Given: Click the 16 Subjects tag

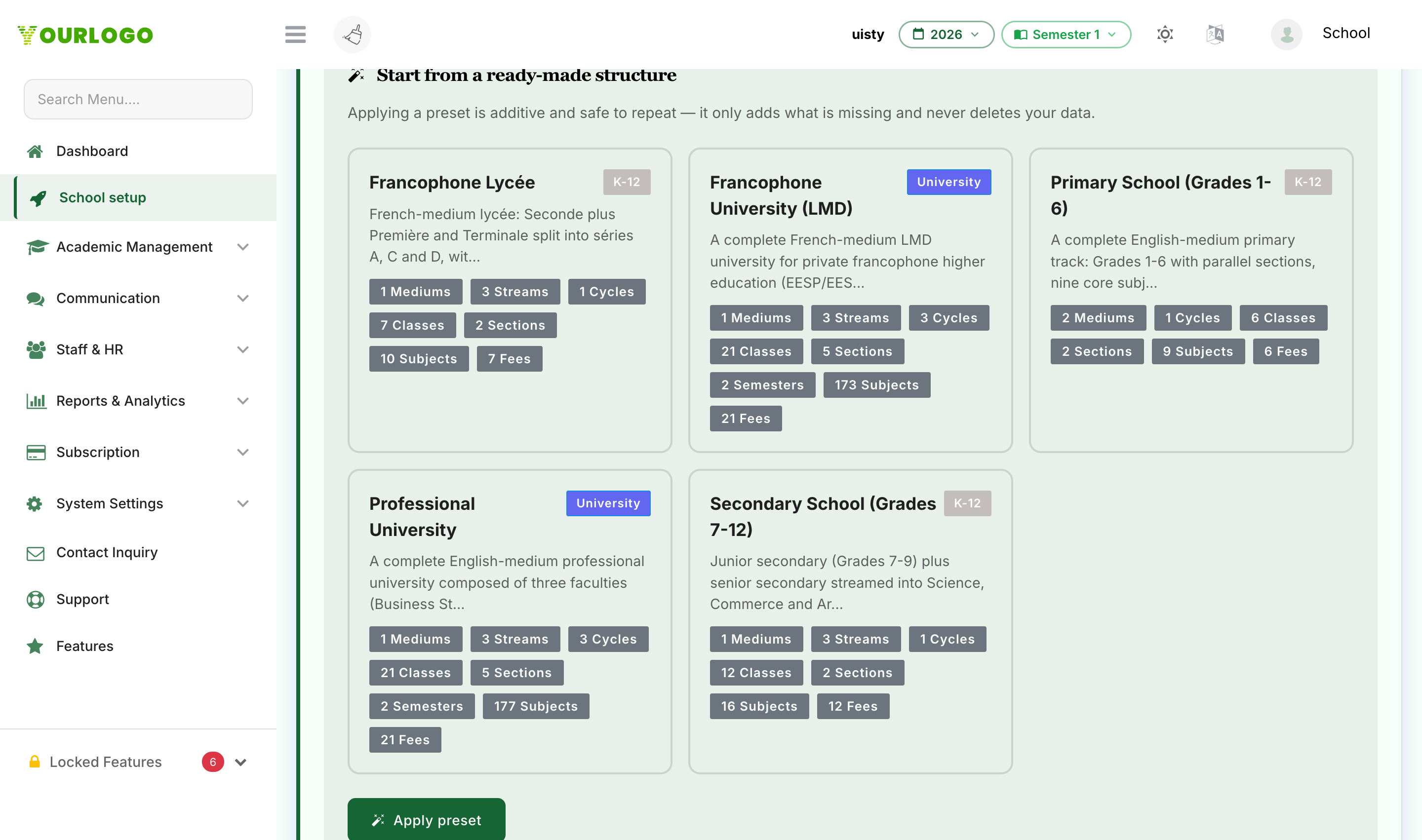Looking at the screenshot, I should click(x=759, y=706).
